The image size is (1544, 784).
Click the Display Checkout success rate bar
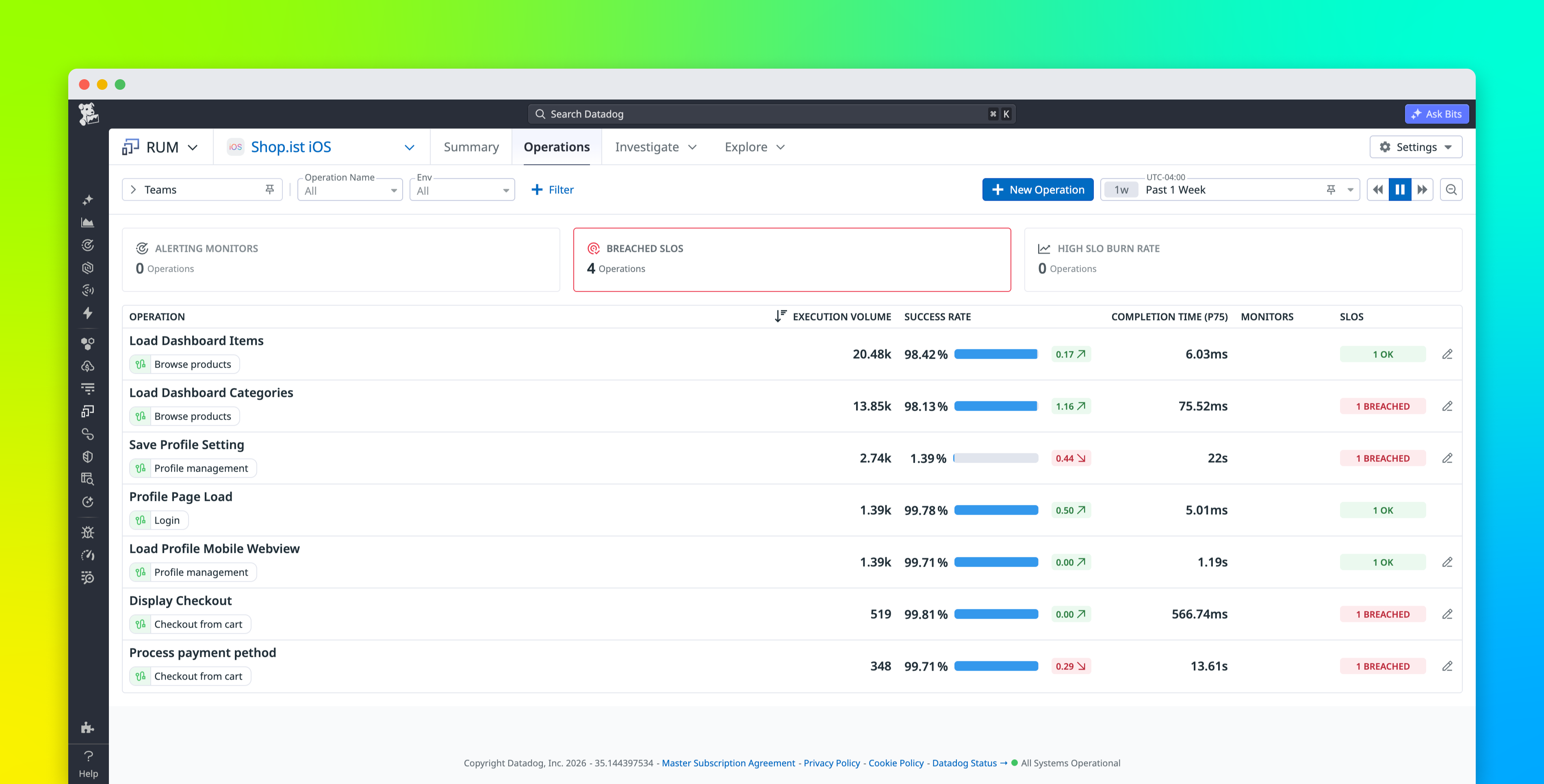[995, 614]
